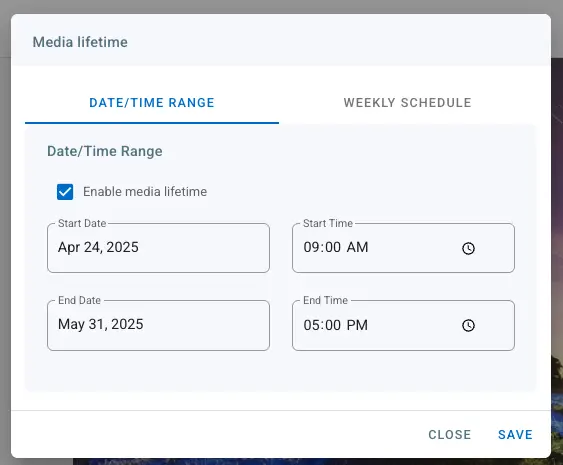Click the 'Media lifetime' dialog title

pos(80,42)
